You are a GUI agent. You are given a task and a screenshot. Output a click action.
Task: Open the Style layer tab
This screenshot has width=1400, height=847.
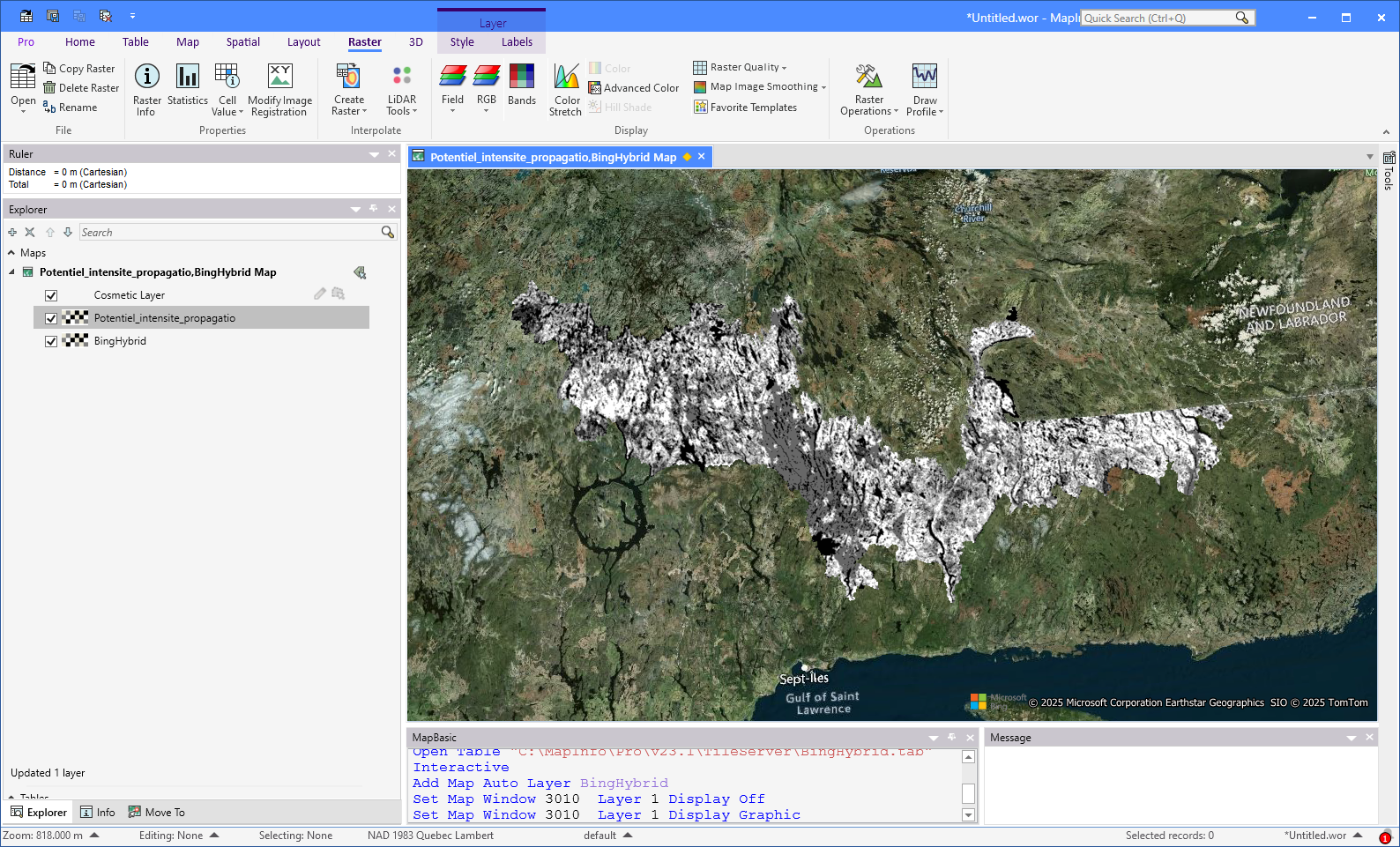[x=462, y=42]
